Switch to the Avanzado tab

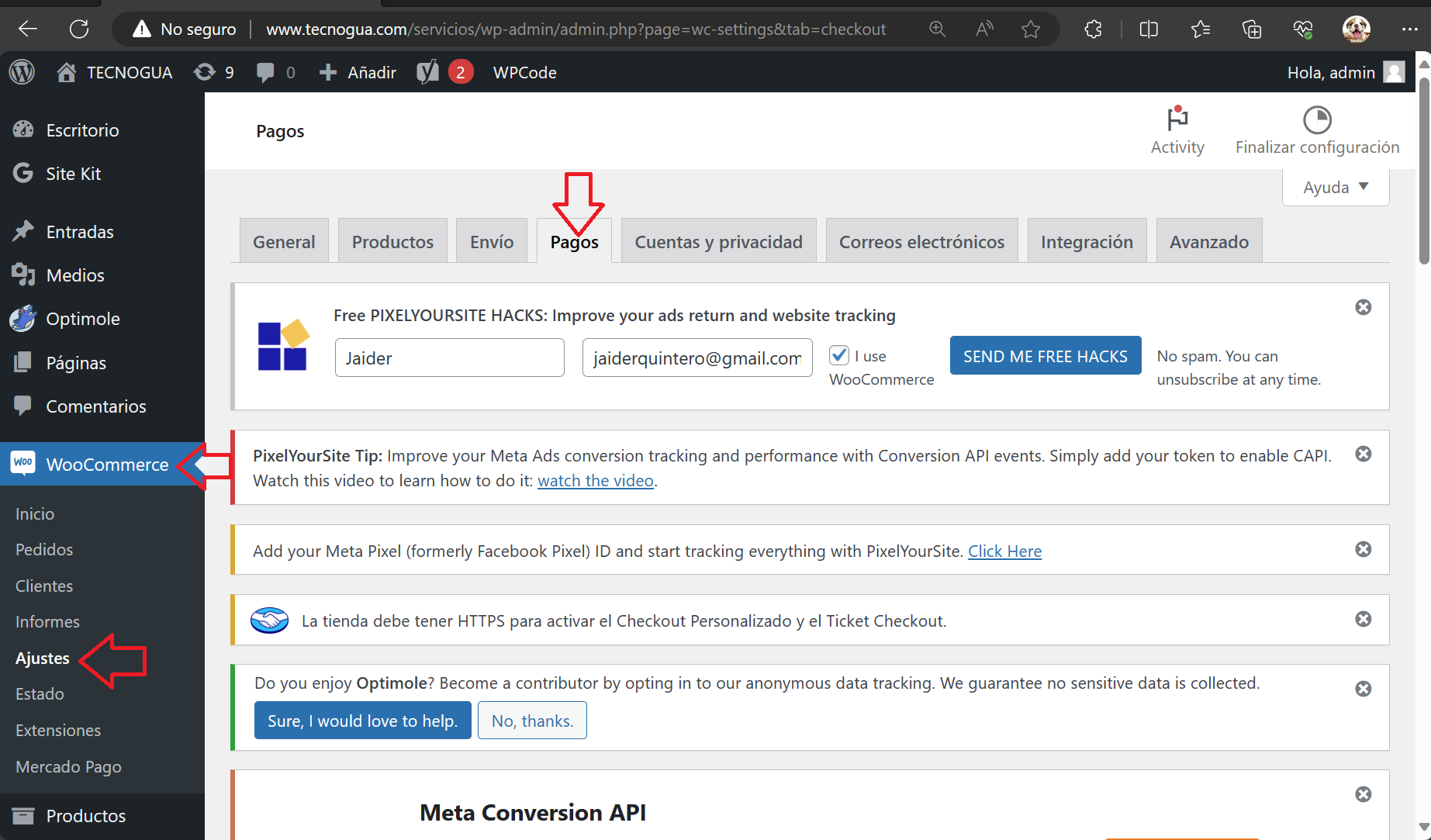(x=1209, y=241)
